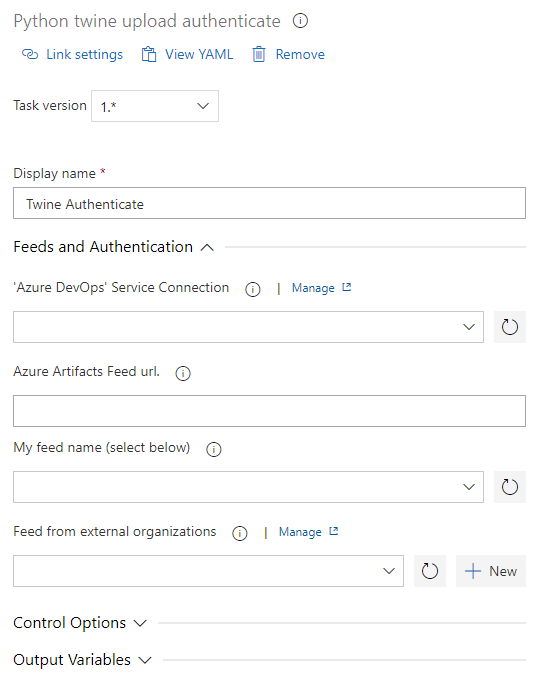
Task: Expand the Control Options section
Action: 80,623
